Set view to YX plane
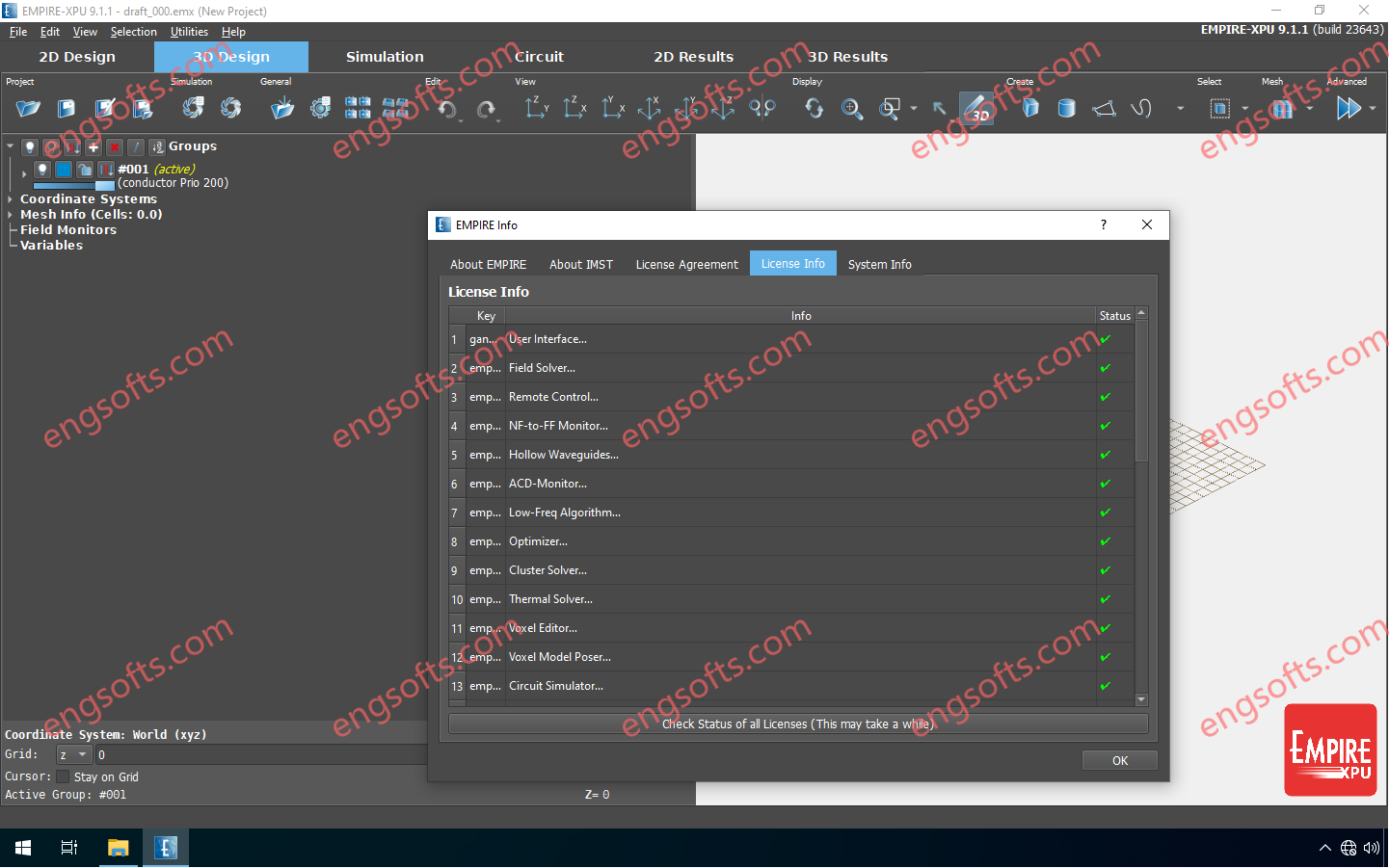 click(x=613, y=108)
